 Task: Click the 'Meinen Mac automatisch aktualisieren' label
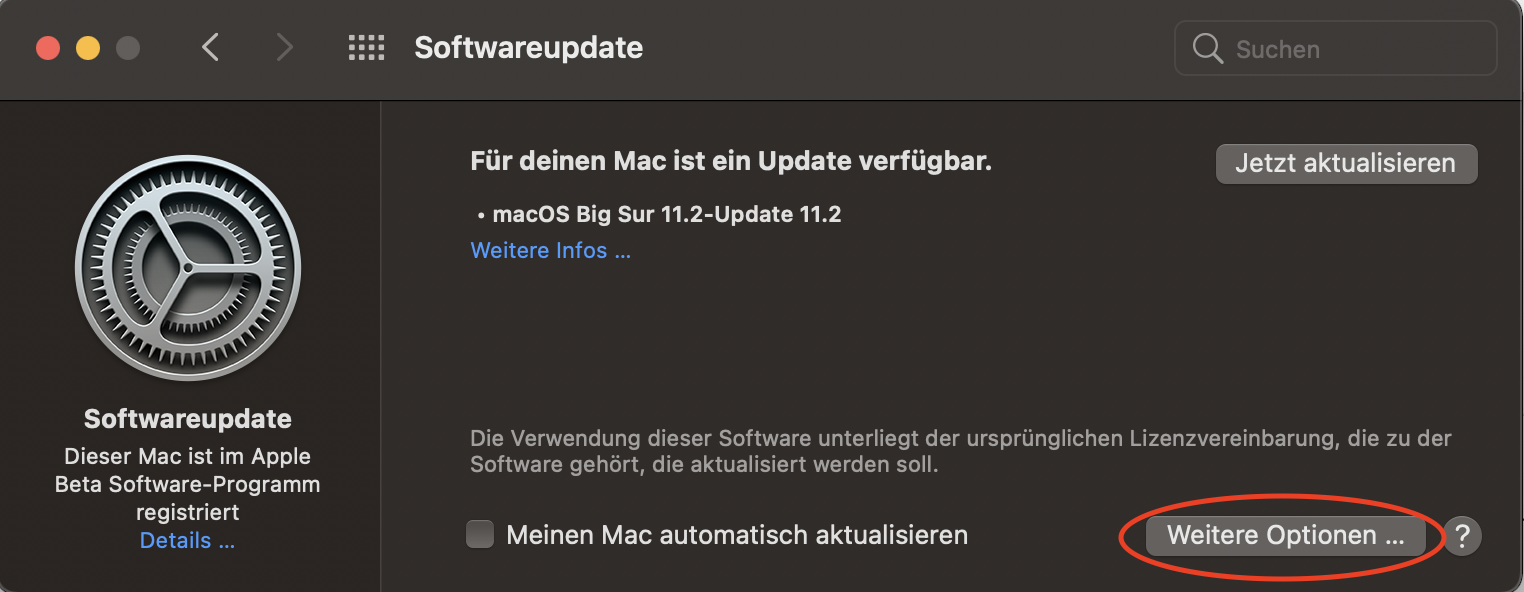point(737,535)
